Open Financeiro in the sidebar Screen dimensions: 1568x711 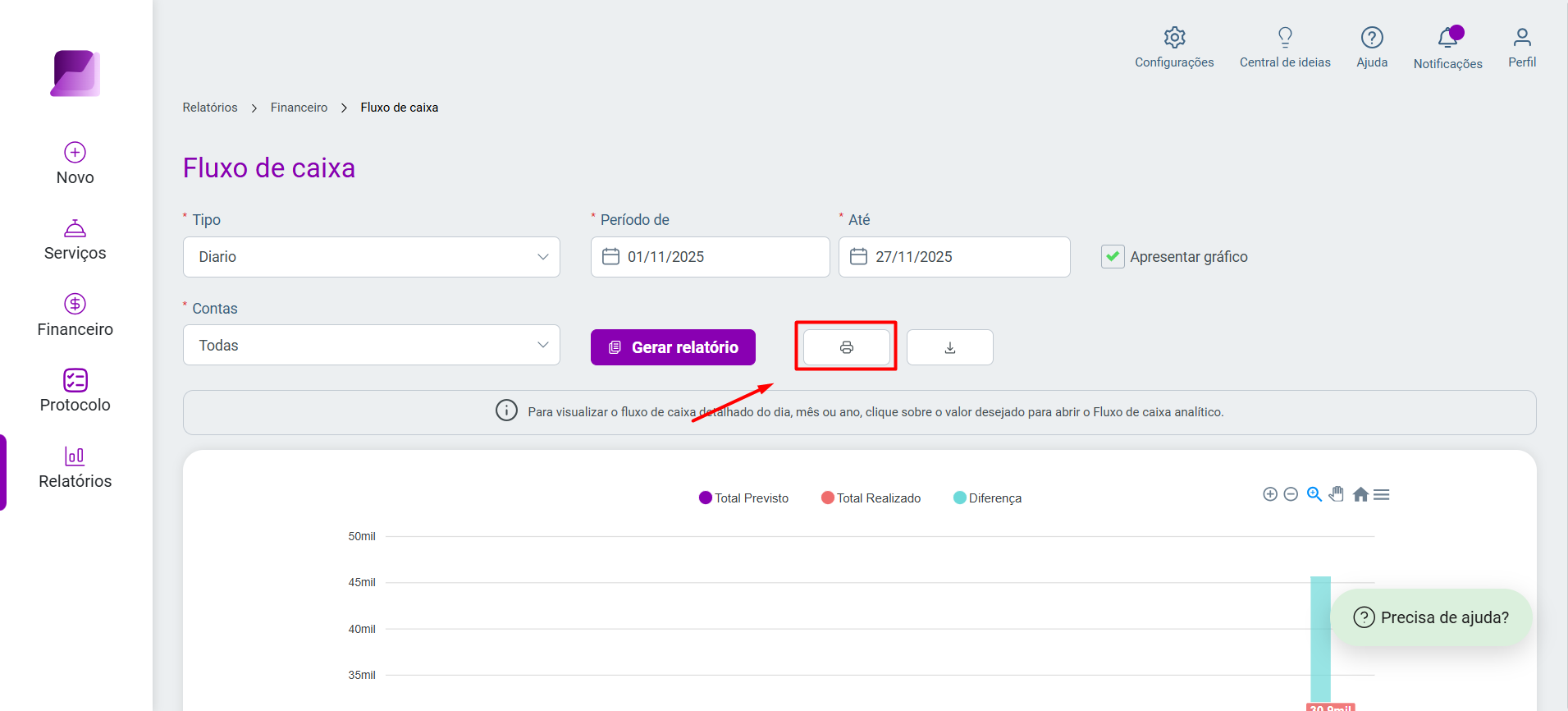coord(75,316)
